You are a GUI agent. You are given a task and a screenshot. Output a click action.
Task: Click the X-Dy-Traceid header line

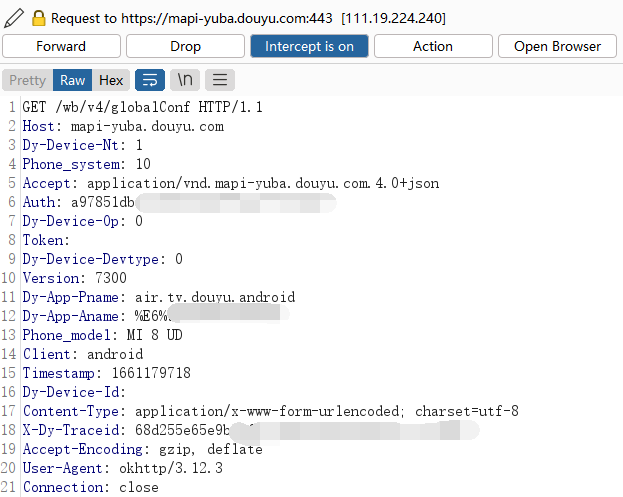pyautogui.click(x=251, y=430)
